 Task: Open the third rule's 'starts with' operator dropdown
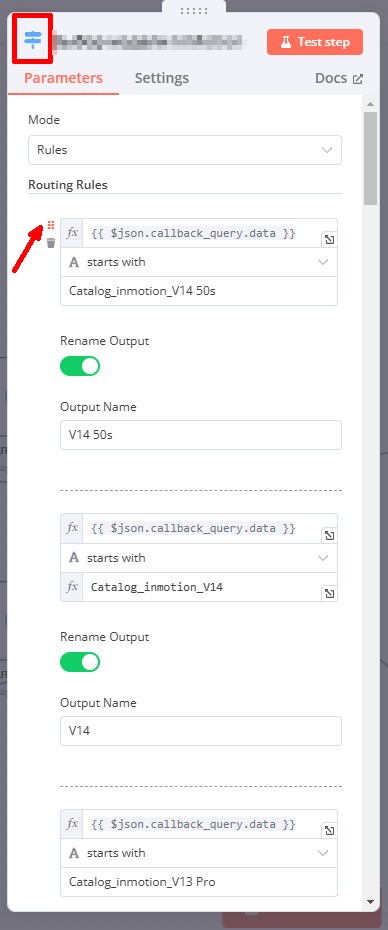point(199,853)
